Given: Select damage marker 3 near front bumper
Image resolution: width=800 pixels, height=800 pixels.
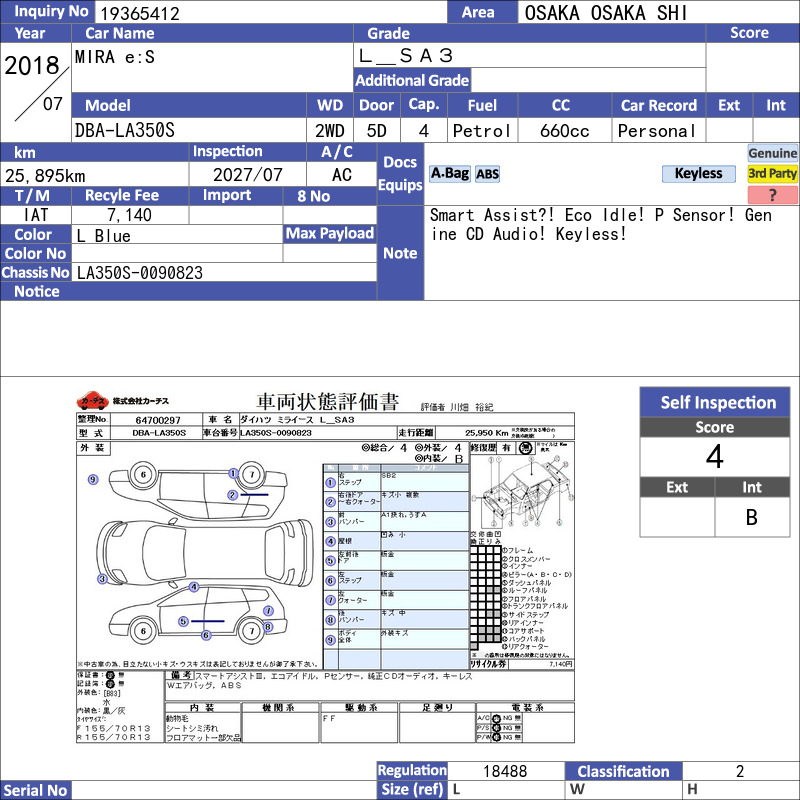Looking at the screenshot, I should 103,579.
